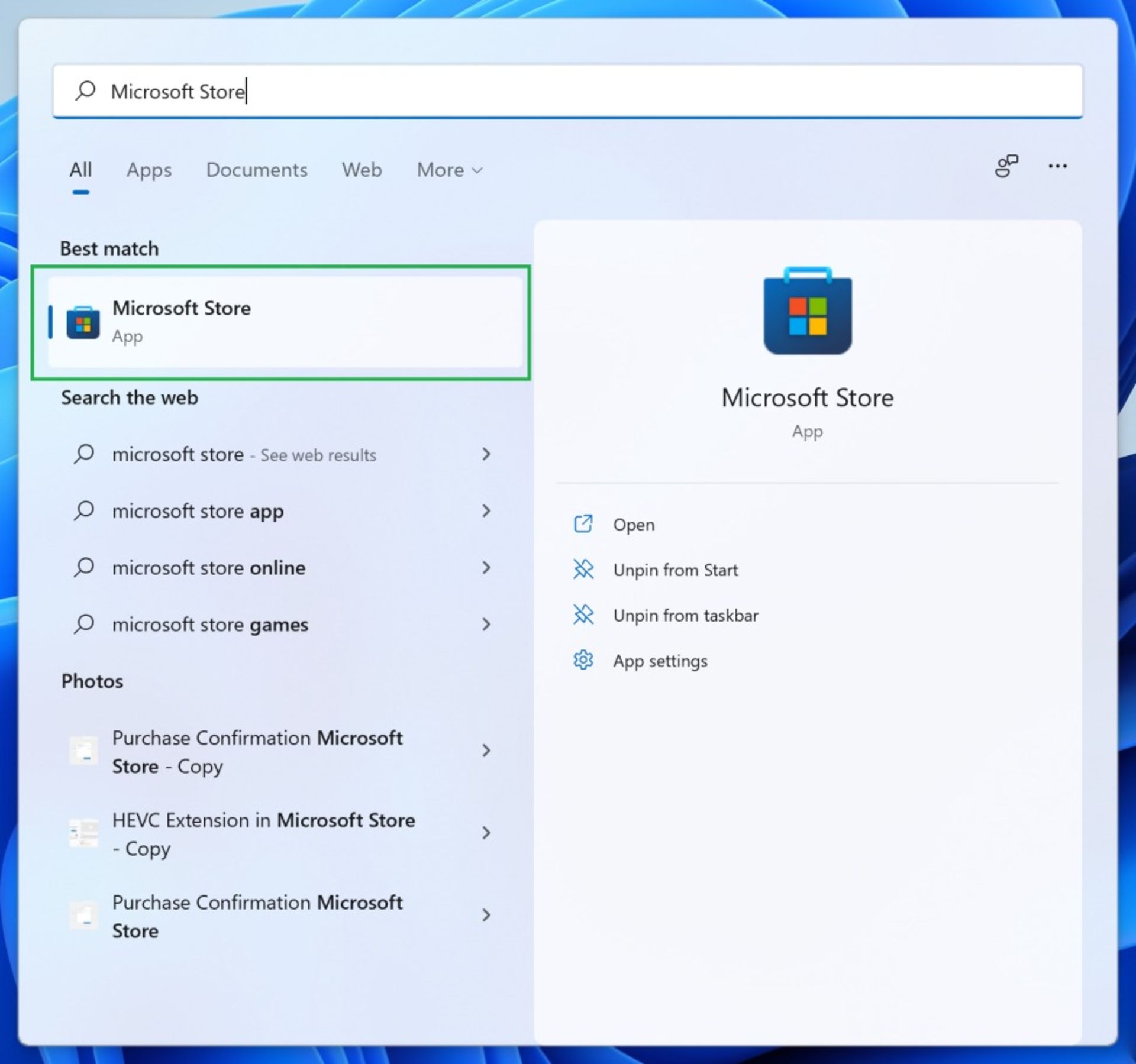Switch to the Documents tab
Screen dimensions: 1136x1064
click(x=256, y=170)
